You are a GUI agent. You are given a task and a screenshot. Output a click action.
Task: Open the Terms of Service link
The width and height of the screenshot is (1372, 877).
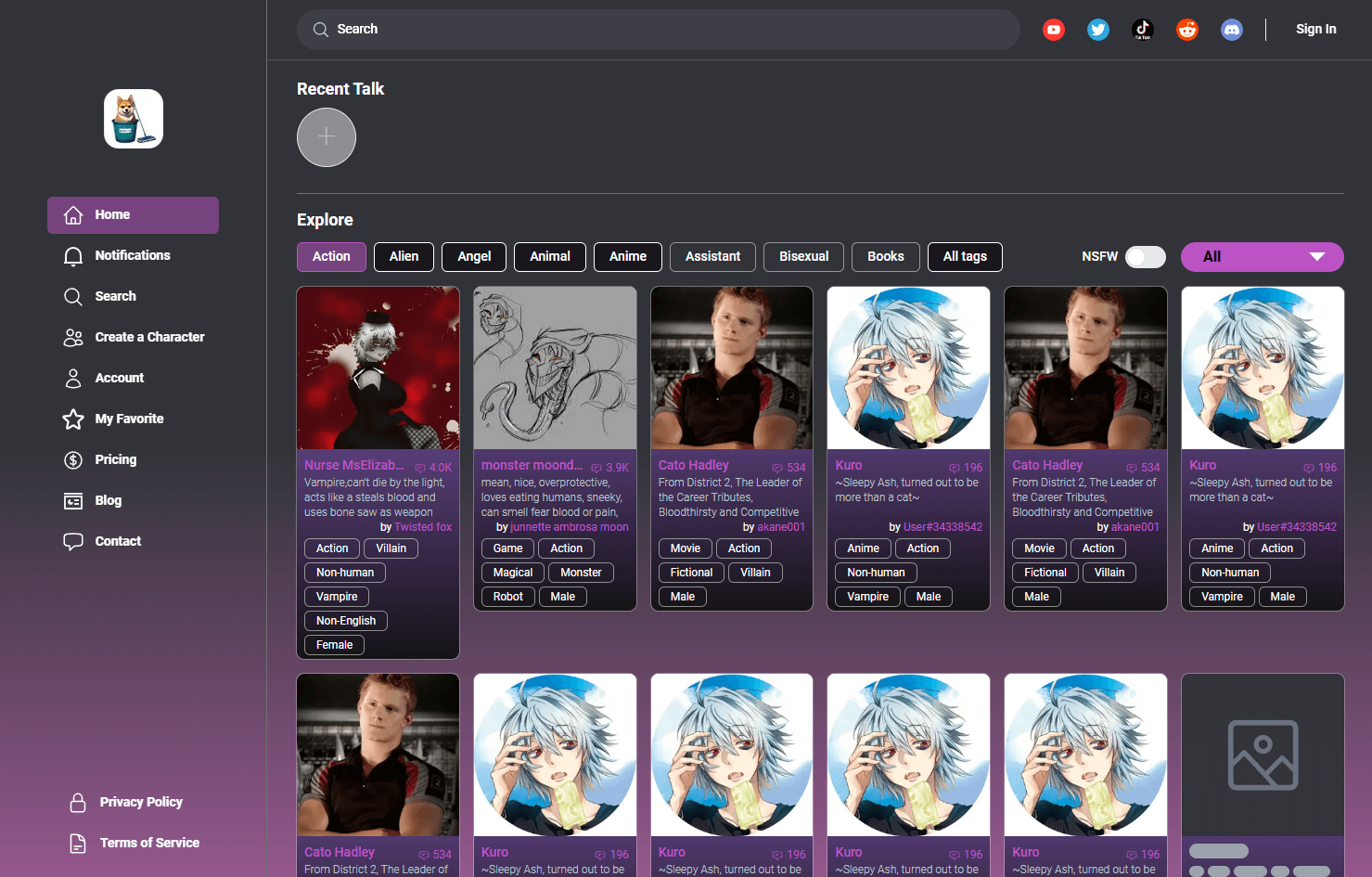[148, 843]
